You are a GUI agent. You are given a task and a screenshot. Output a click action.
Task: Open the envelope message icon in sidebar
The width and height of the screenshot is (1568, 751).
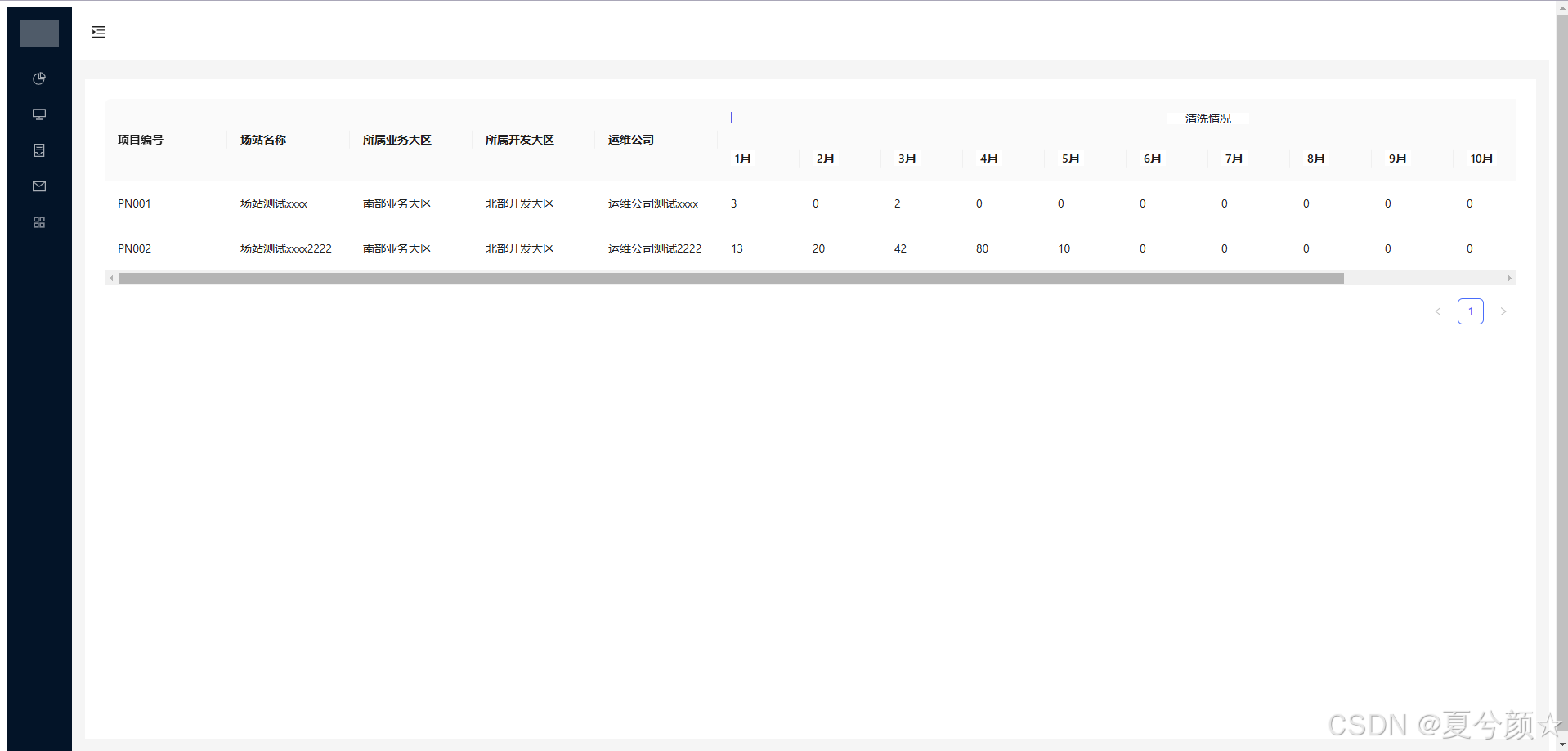(38, 186)
